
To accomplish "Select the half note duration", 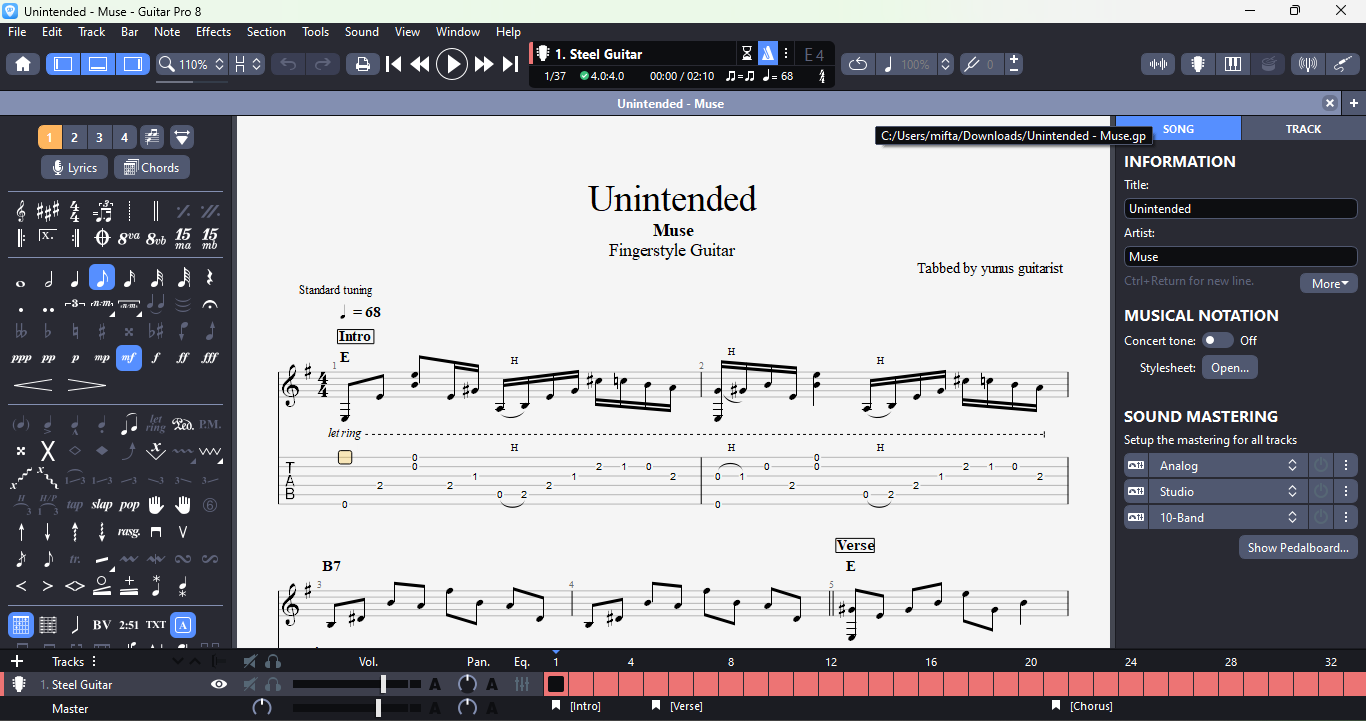I will (x=48, y=278).
